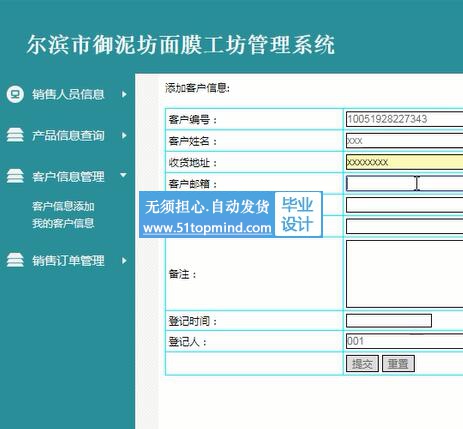Expand the 产品信息查询 arrow
This screenshot has width=463, height=429.
[124, 135]
